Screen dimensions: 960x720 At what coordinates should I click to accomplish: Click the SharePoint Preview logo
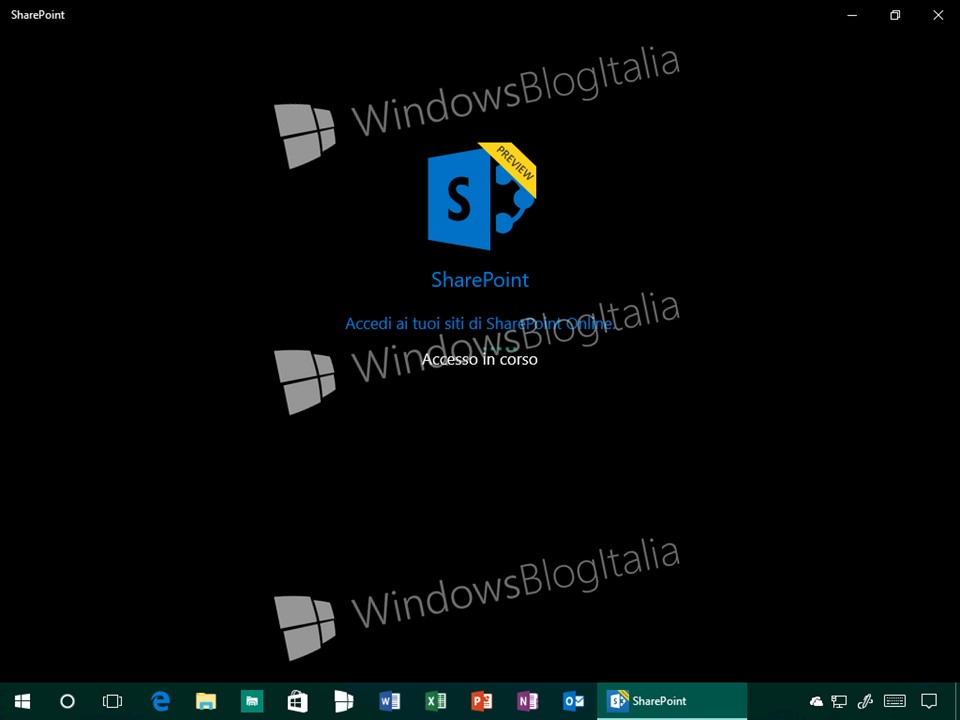point(482,196)
